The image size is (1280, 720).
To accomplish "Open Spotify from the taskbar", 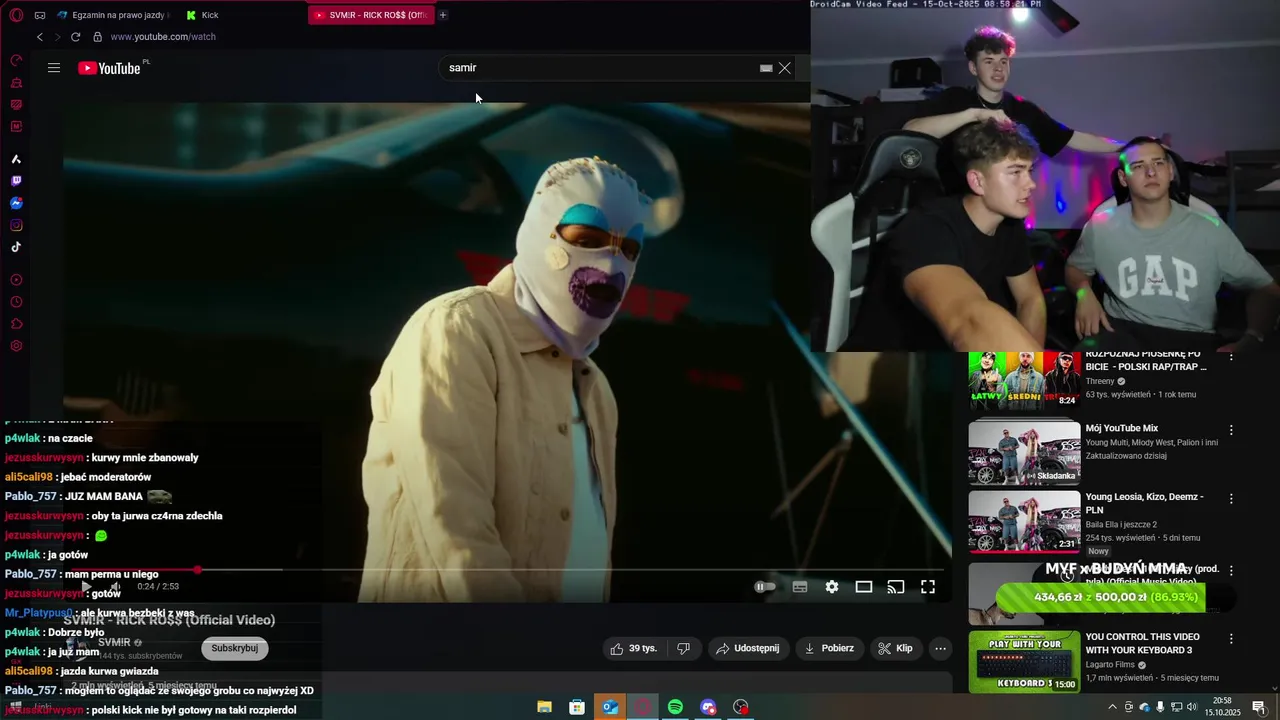I will [675, 707].
